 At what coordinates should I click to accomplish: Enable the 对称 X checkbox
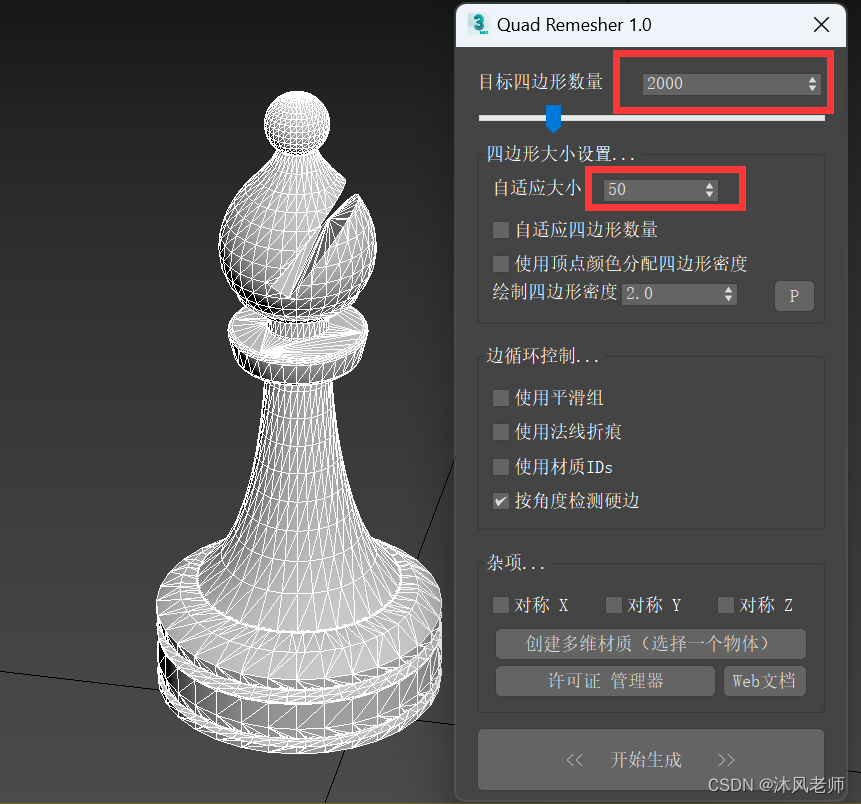[501, 605]
